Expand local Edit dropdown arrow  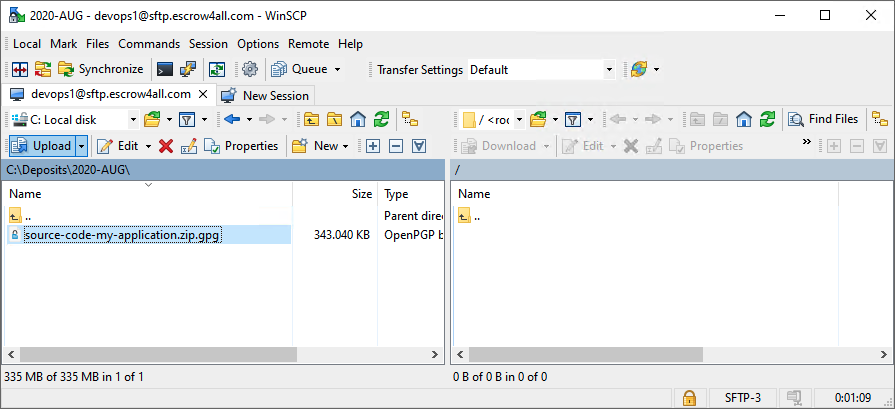point(148,146)
